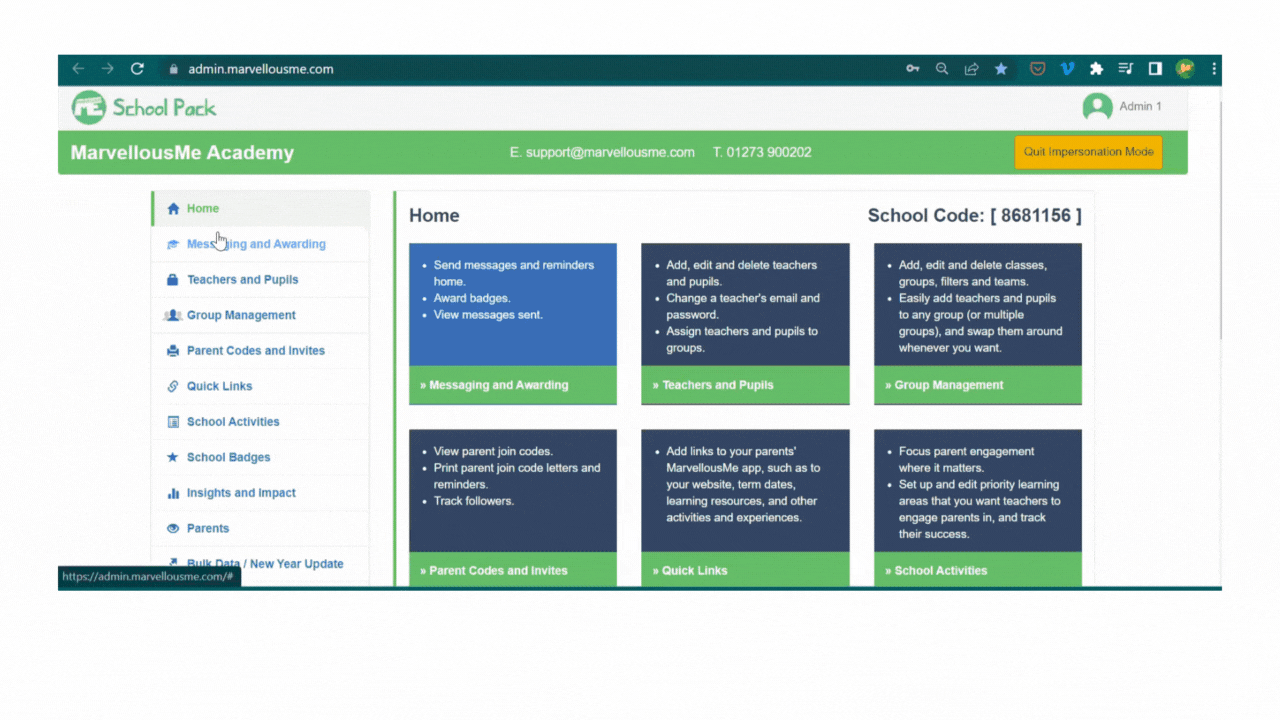Reload the page using browser refresh
This screenshot has width=1280, height=720.
[137, 69]
